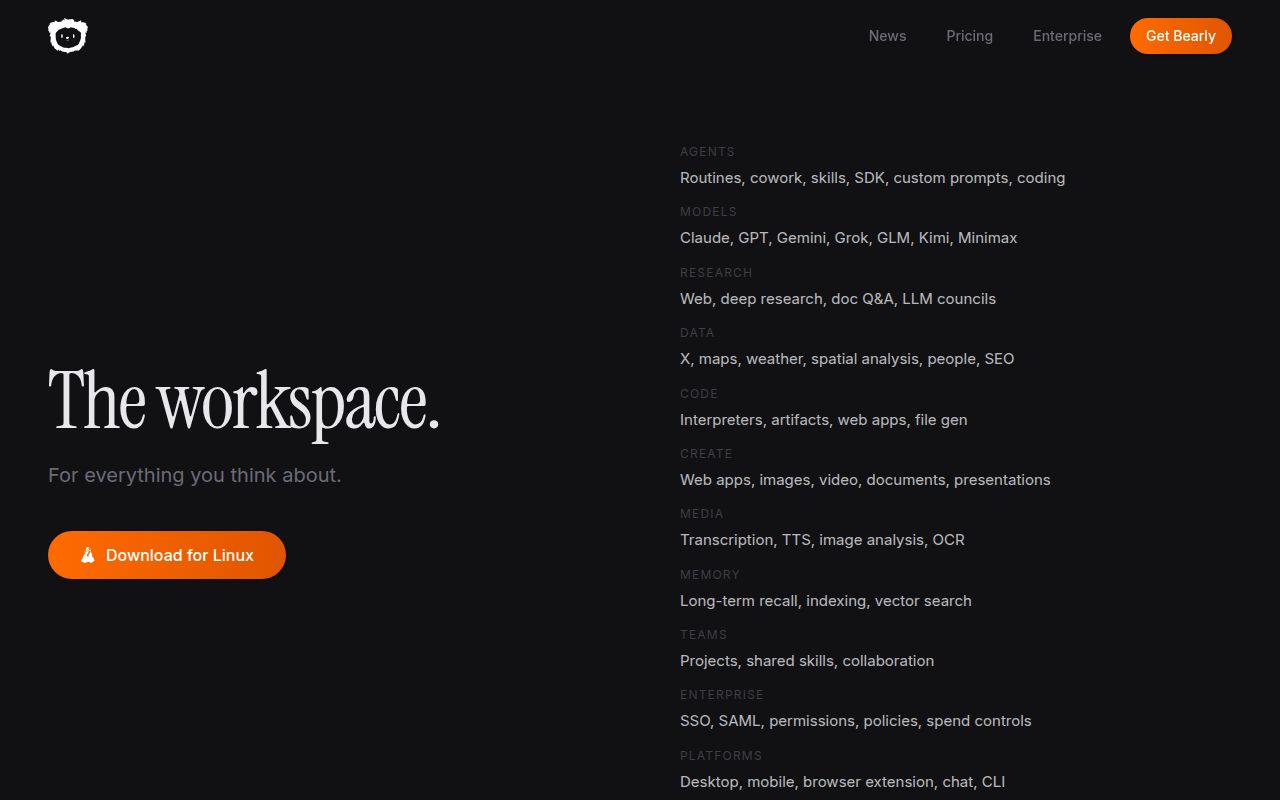The image size is (1280, 800).
Task: Click the line 'Web, deep research, doc Q&A, LLM councils'
Action: (838, 299)
